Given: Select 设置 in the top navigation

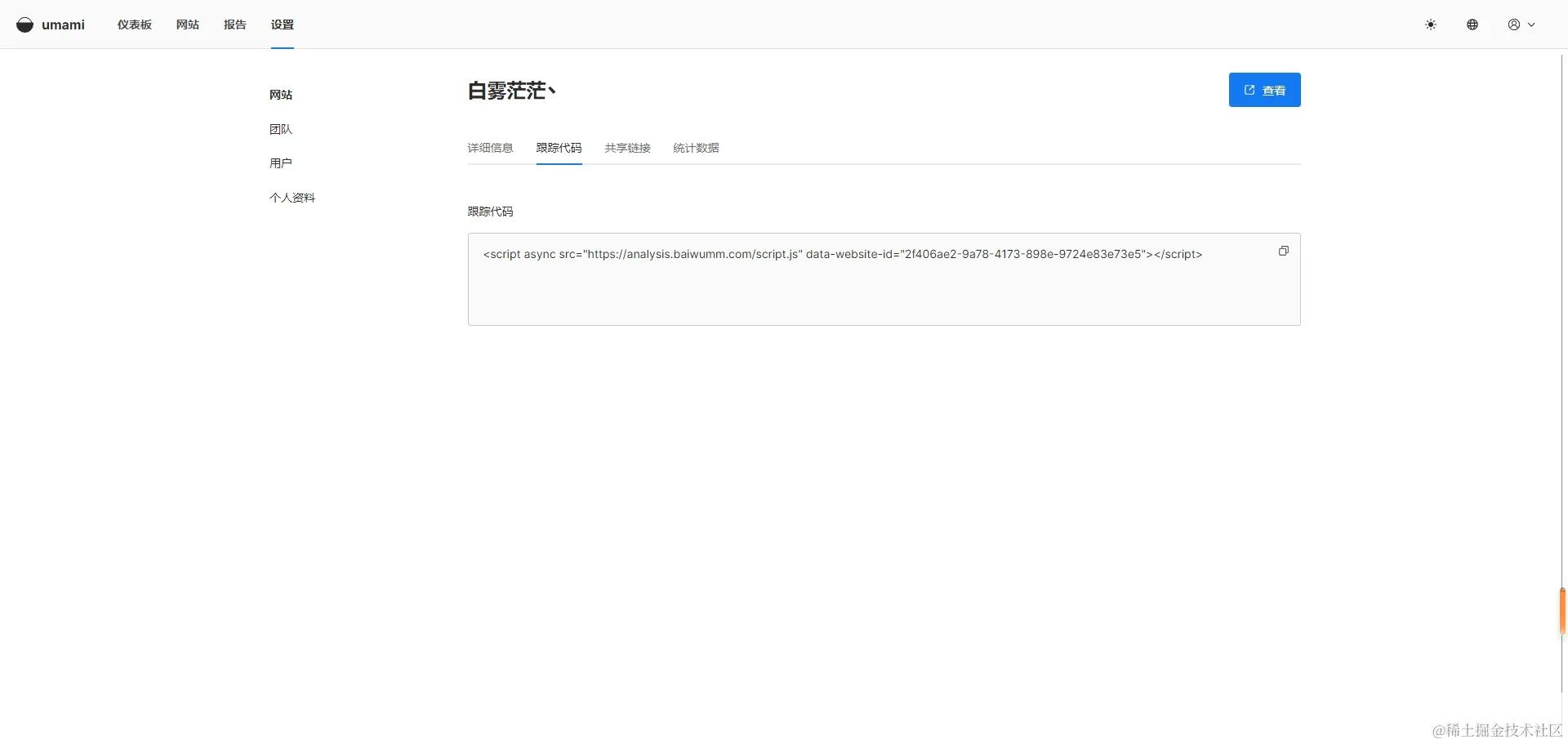Looking at the screenshot, I should (283, 25).
